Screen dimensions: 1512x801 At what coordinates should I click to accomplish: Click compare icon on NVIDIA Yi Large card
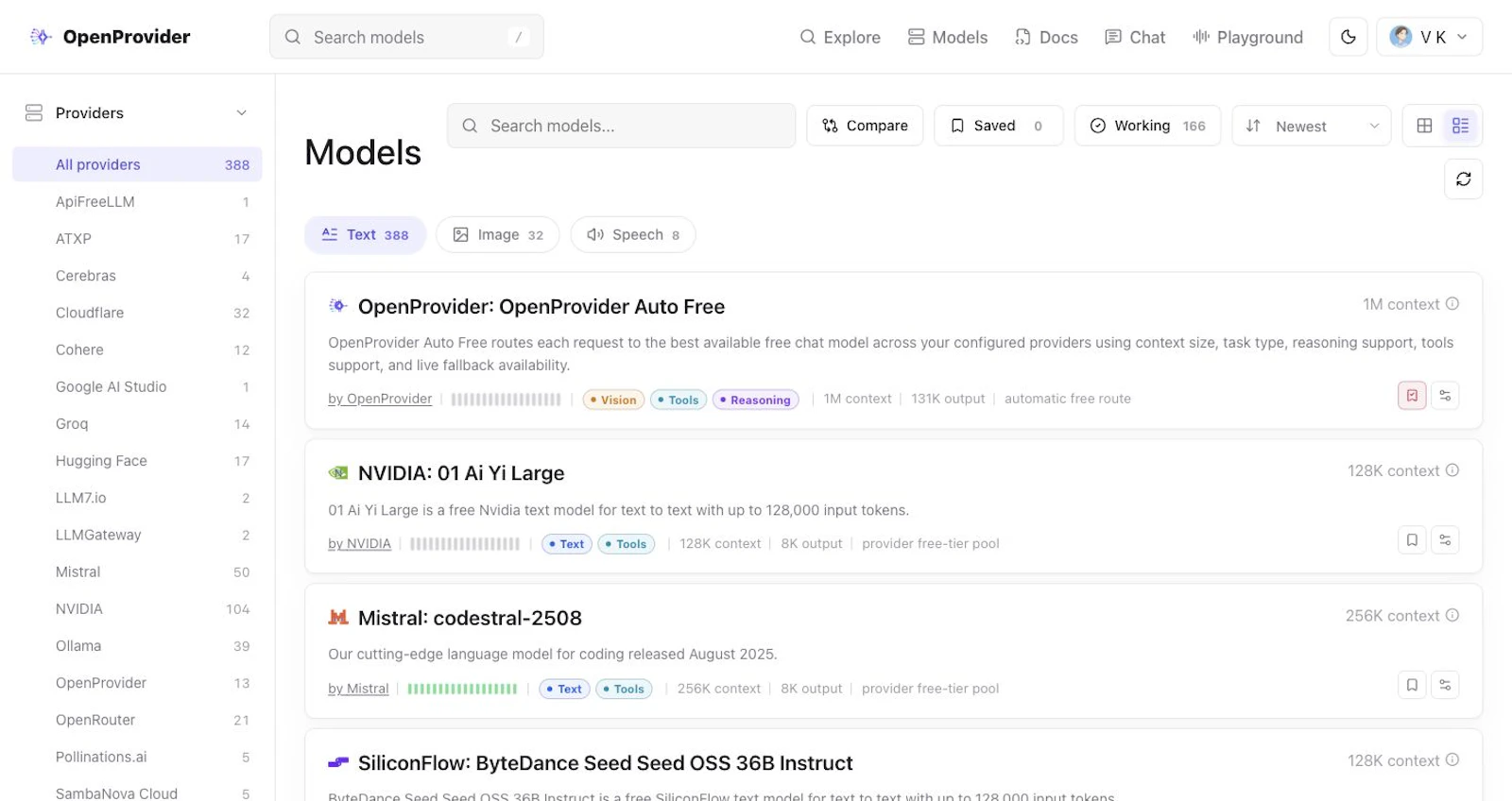point(1445,540)
